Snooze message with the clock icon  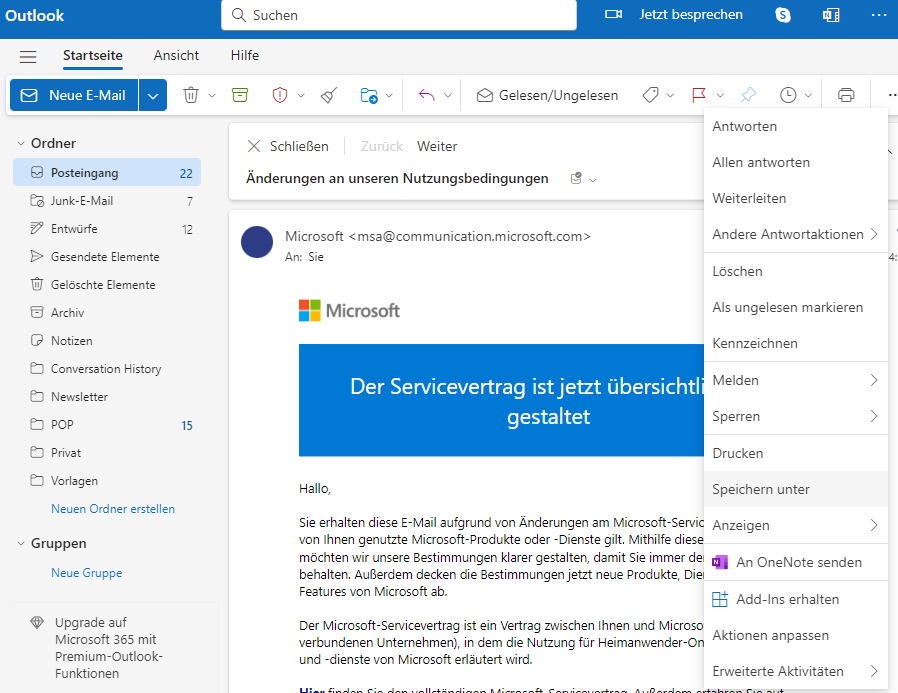point(788,95)
